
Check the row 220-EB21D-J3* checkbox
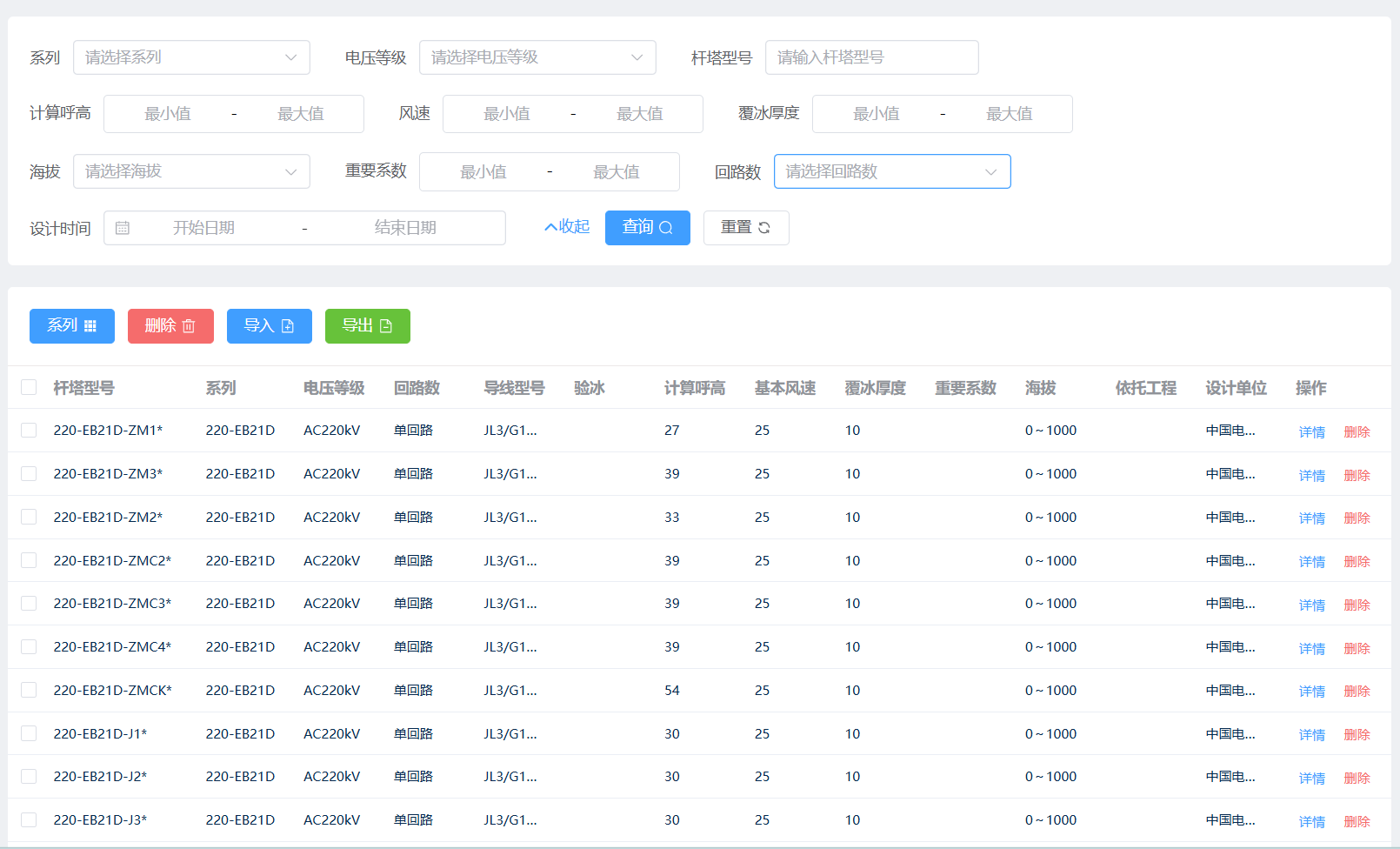click(x=29, y=819)
